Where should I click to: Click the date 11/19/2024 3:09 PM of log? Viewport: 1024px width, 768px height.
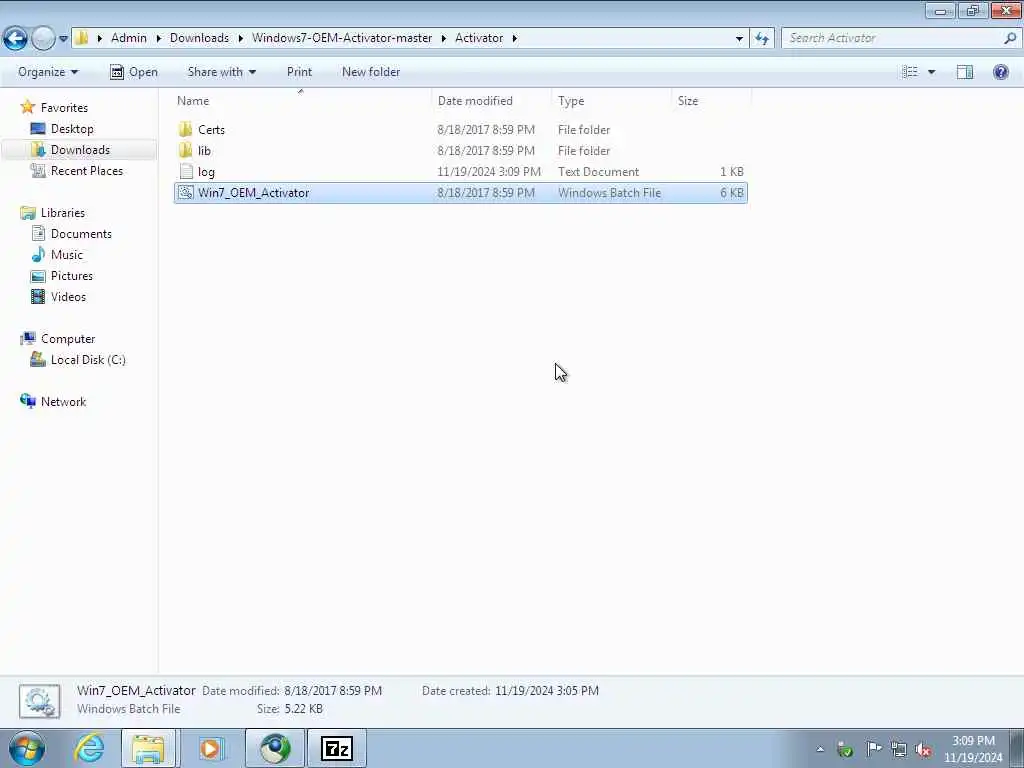click(489, 172)
